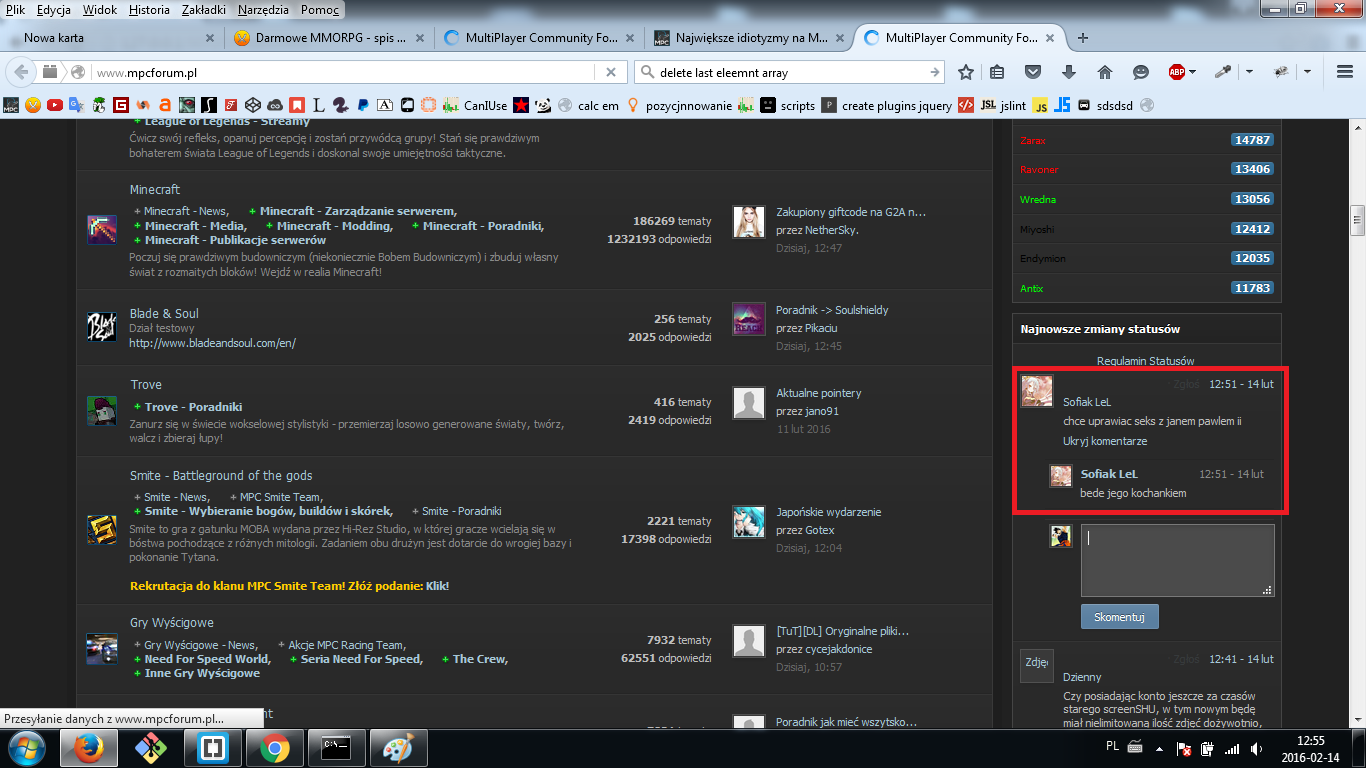Click Ukryj komentarze to hide comments
This screenshot has height=768, width=1366.
point(1105,441)
